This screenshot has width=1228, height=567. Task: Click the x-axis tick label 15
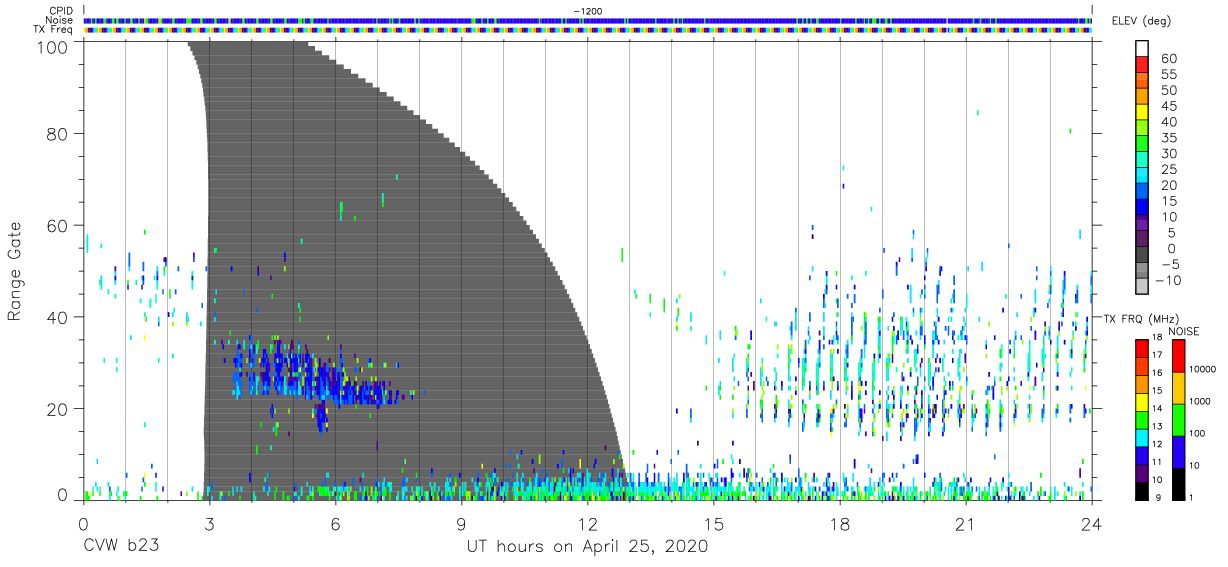(714, 524)
